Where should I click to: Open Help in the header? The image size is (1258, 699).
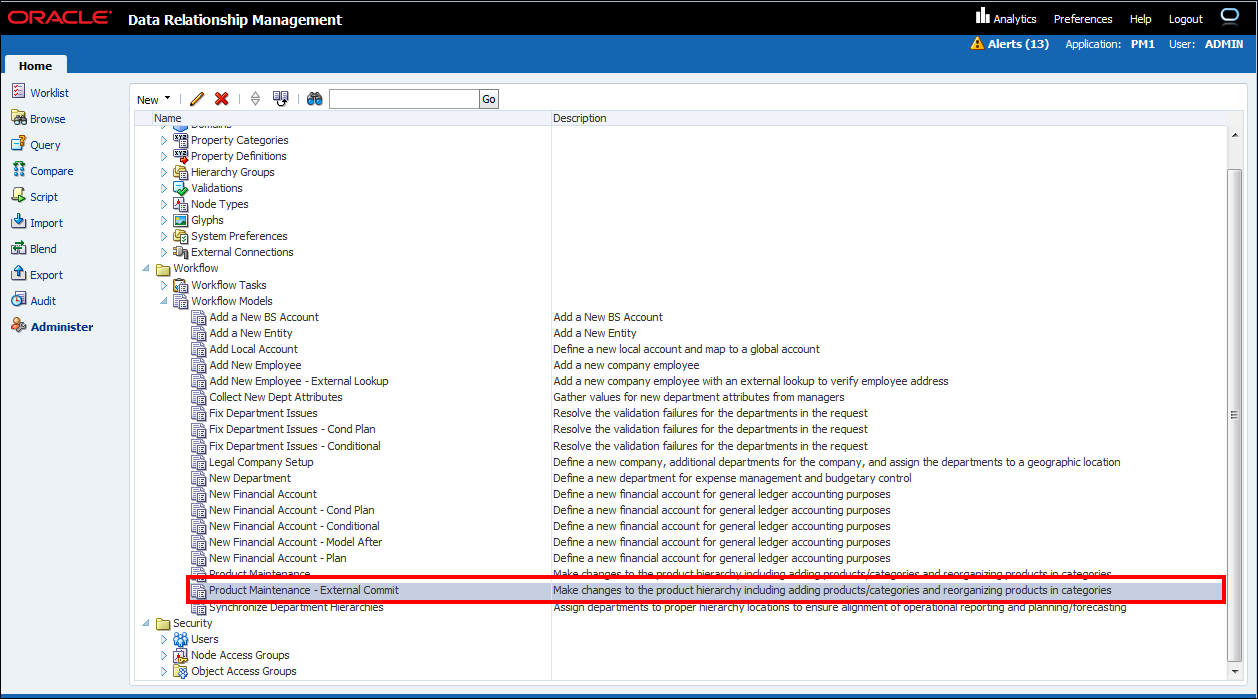point(1141,19)
